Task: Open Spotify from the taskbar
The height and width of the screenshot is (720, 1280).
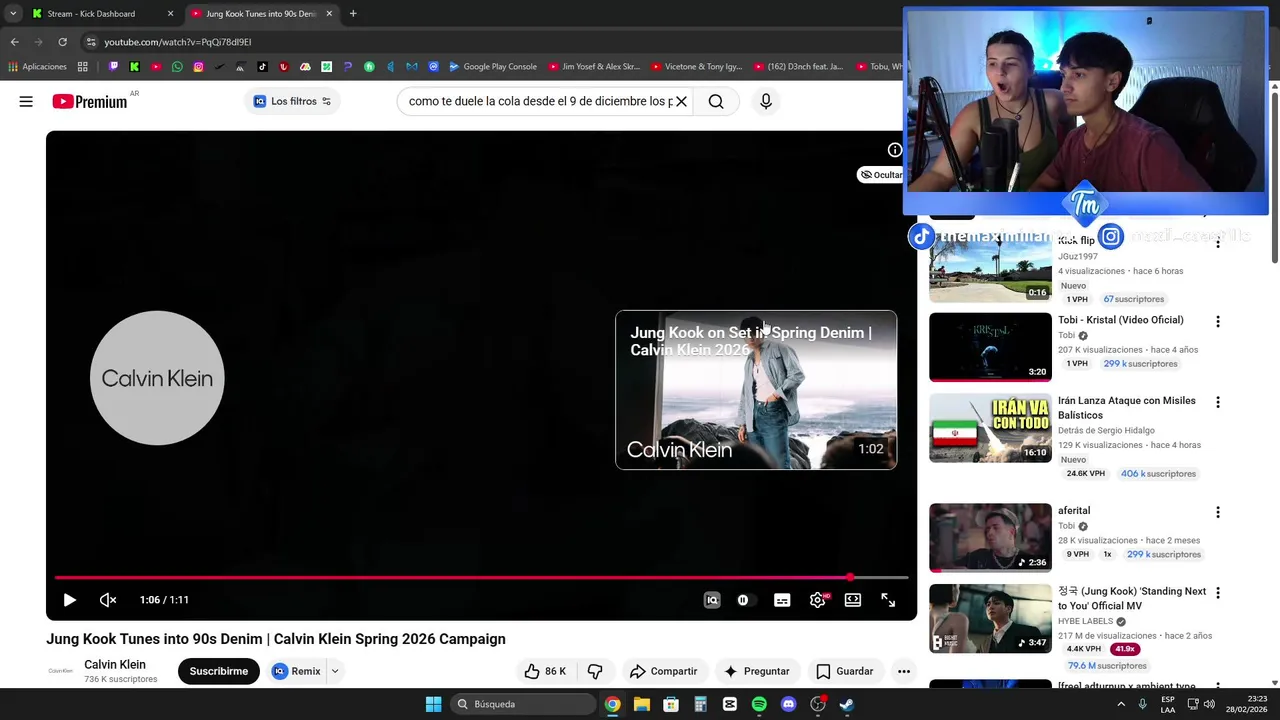Action: pyautogui.click(x=759, y=704)
